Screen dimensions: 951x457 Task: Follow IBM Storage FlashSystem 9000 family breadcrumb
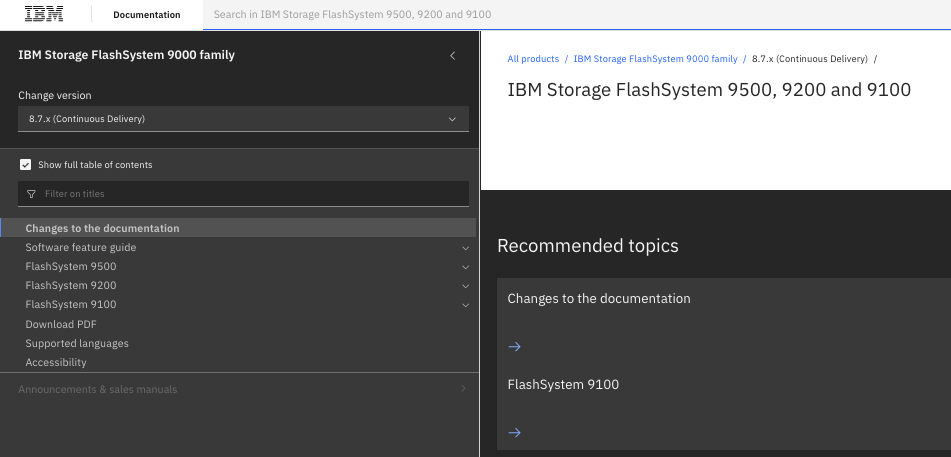(x=656, y=59)
